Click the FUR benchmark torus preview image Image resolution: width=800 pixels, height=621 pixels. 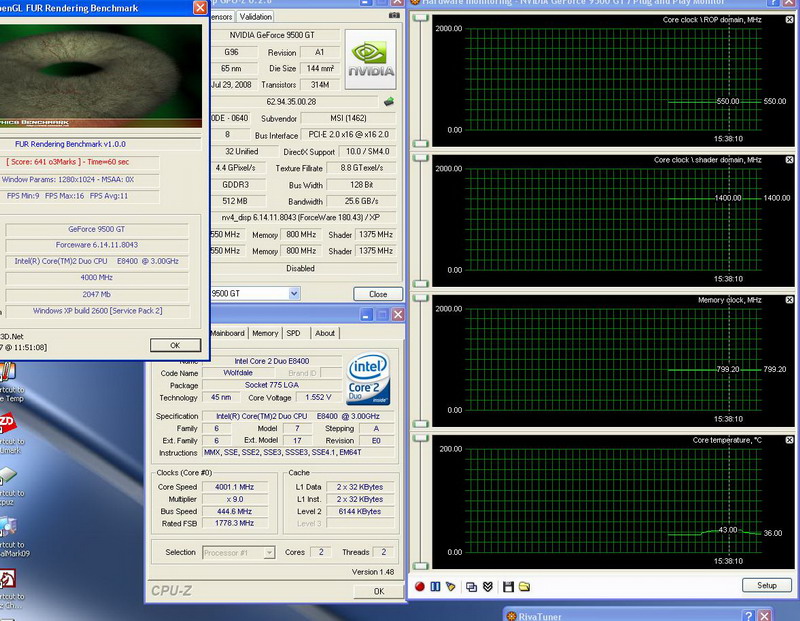[x=101, y=76]
